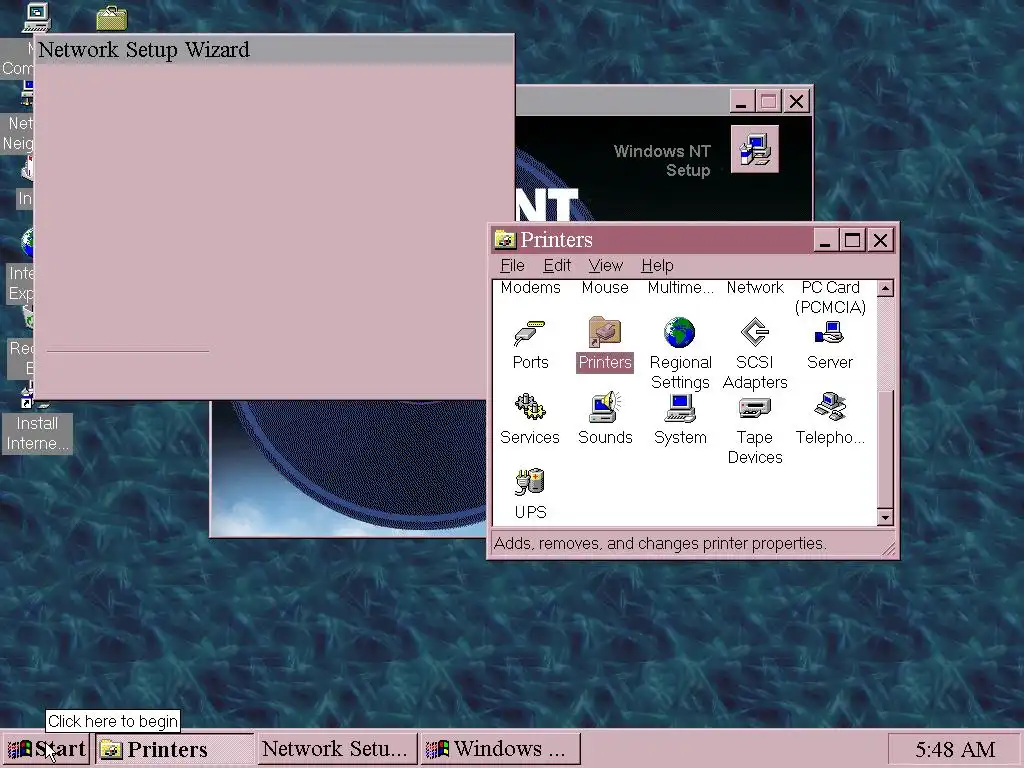Image resolution: width=1024 pixels, height=768 pixels.
Task: Click the Network label in control panel
Action: tap(755, 287)
